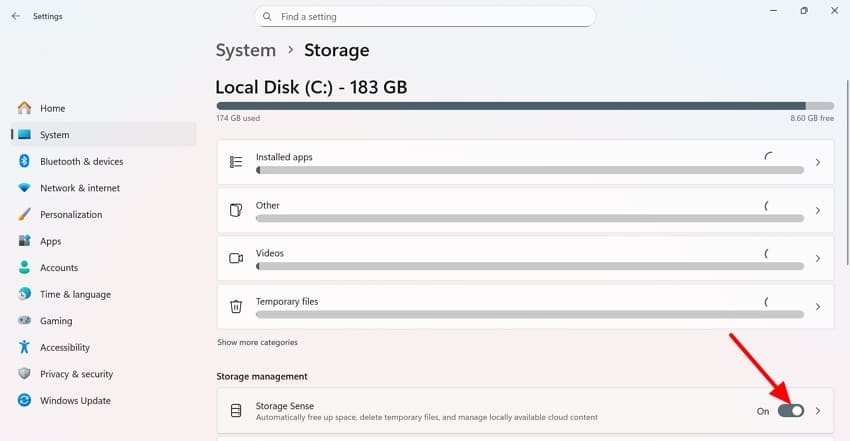This screenshot has width=850, height=441.
Task: Click the Apps icon in sidebar
Action: point(24,241)
